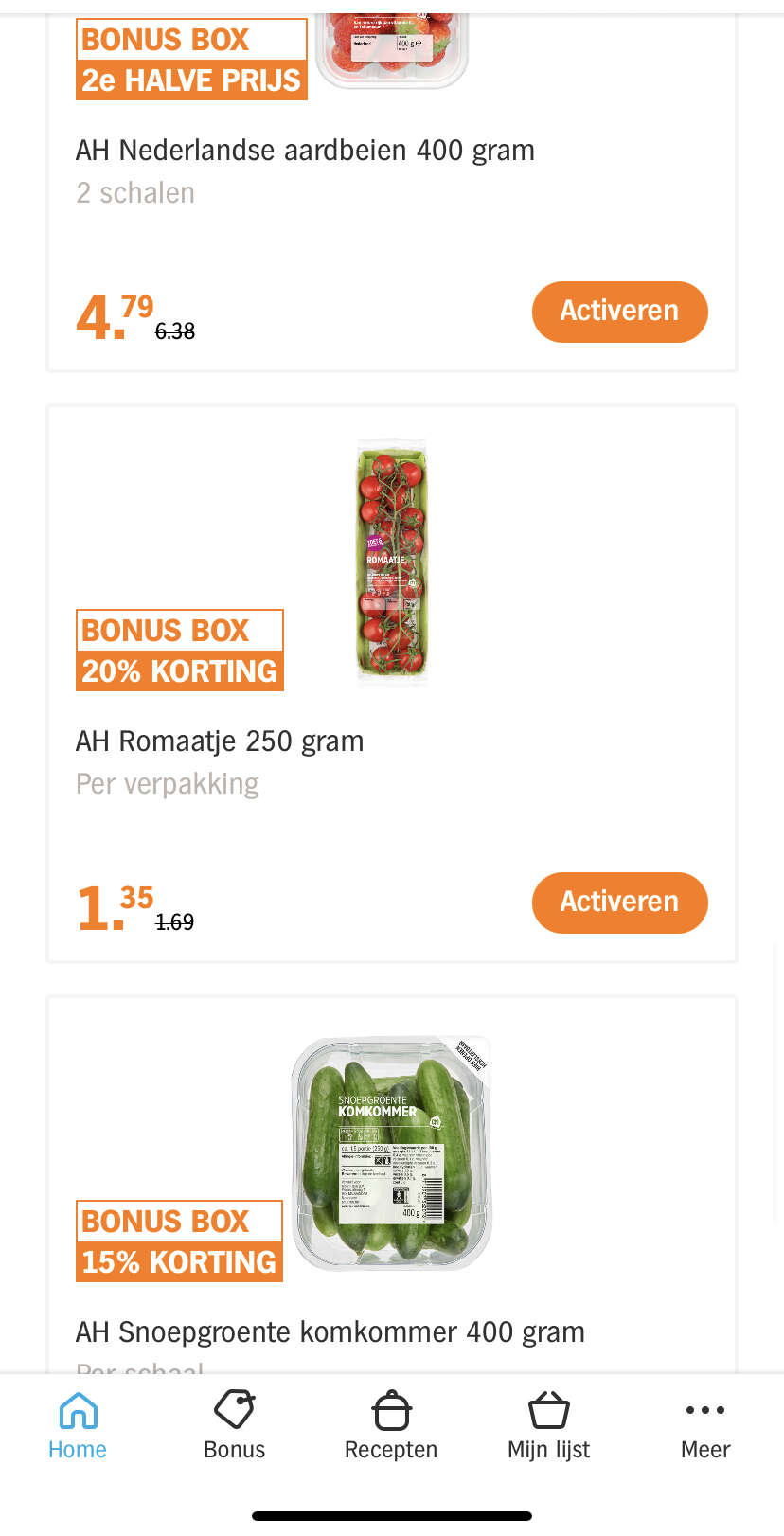Tap the Home house icon

click(78, 1410)
